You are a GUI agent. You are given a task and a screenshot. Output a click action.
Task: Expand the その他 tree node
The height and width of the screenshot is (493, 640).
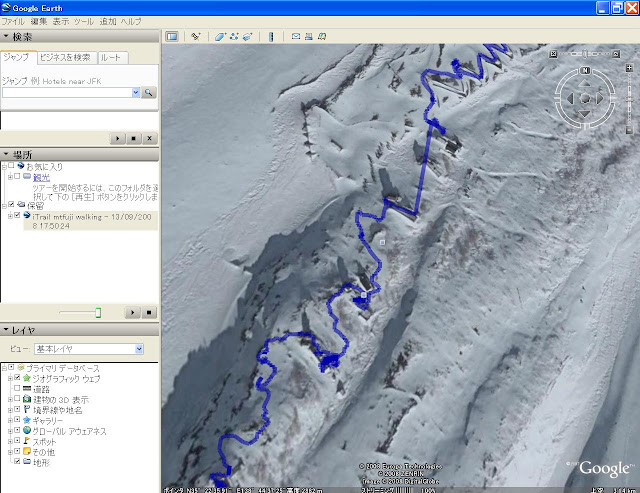click(x=10, y=452)
